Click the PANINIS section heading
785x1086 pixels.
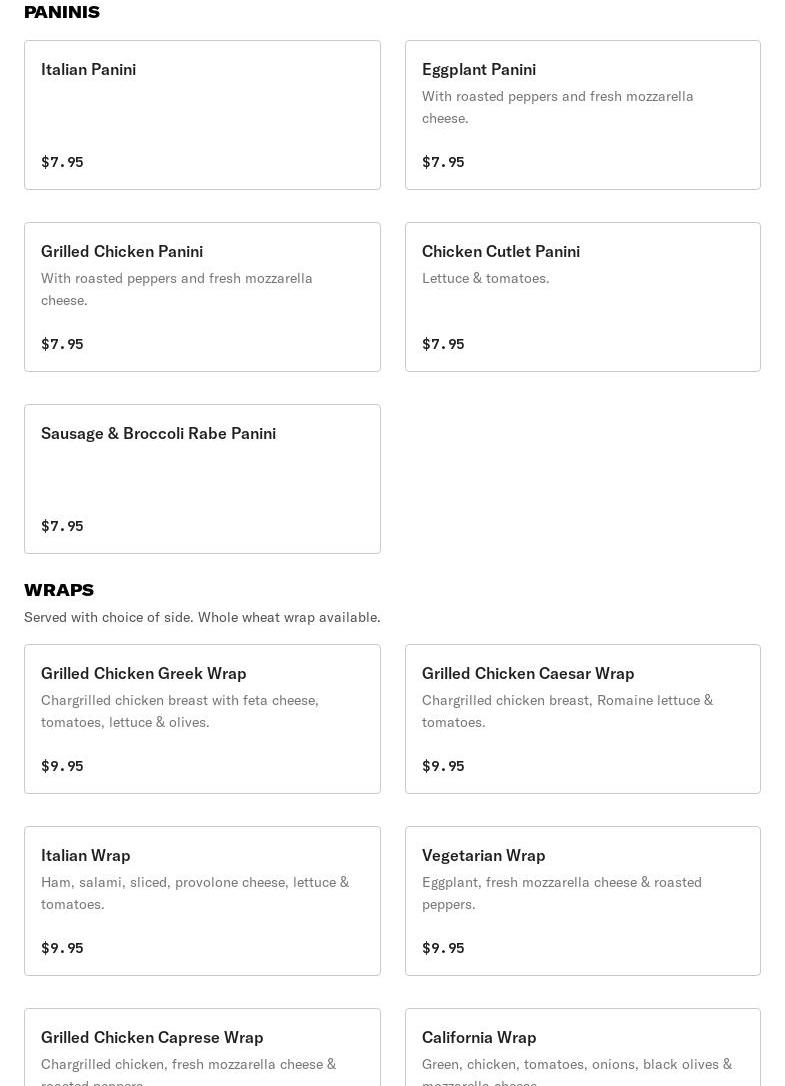62,12
